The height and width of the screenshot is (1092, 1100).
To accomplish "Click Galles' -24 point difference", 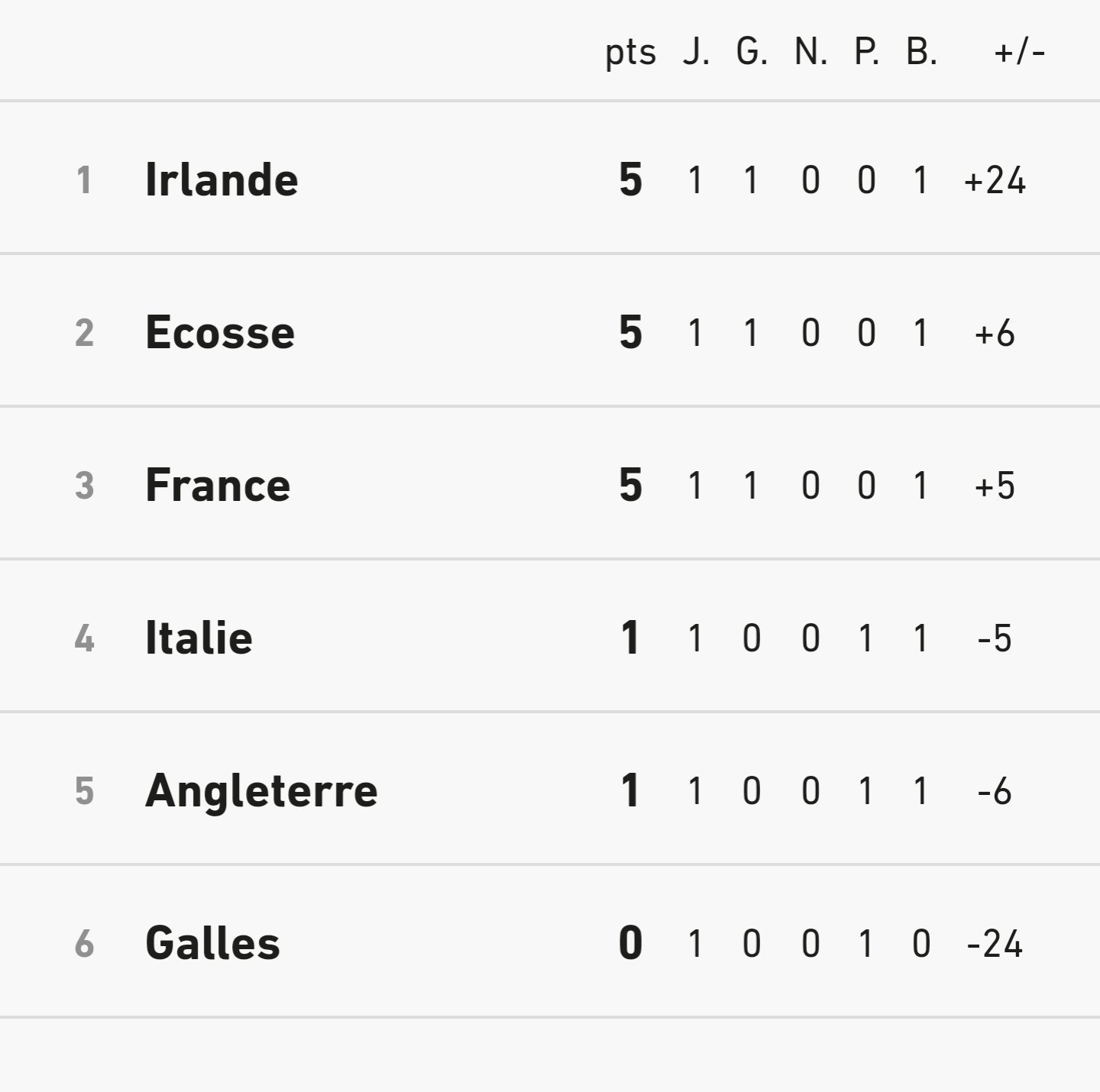I will tap(995, 944).
